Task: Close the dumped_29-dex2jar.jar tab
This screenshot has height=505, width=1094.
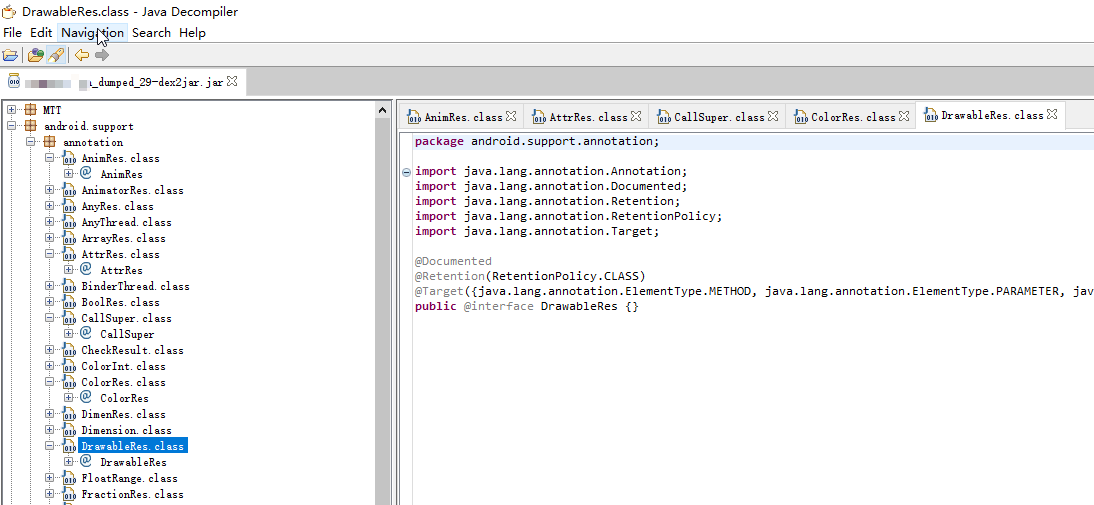Action: pyautogui.click(x=232, y=82)
